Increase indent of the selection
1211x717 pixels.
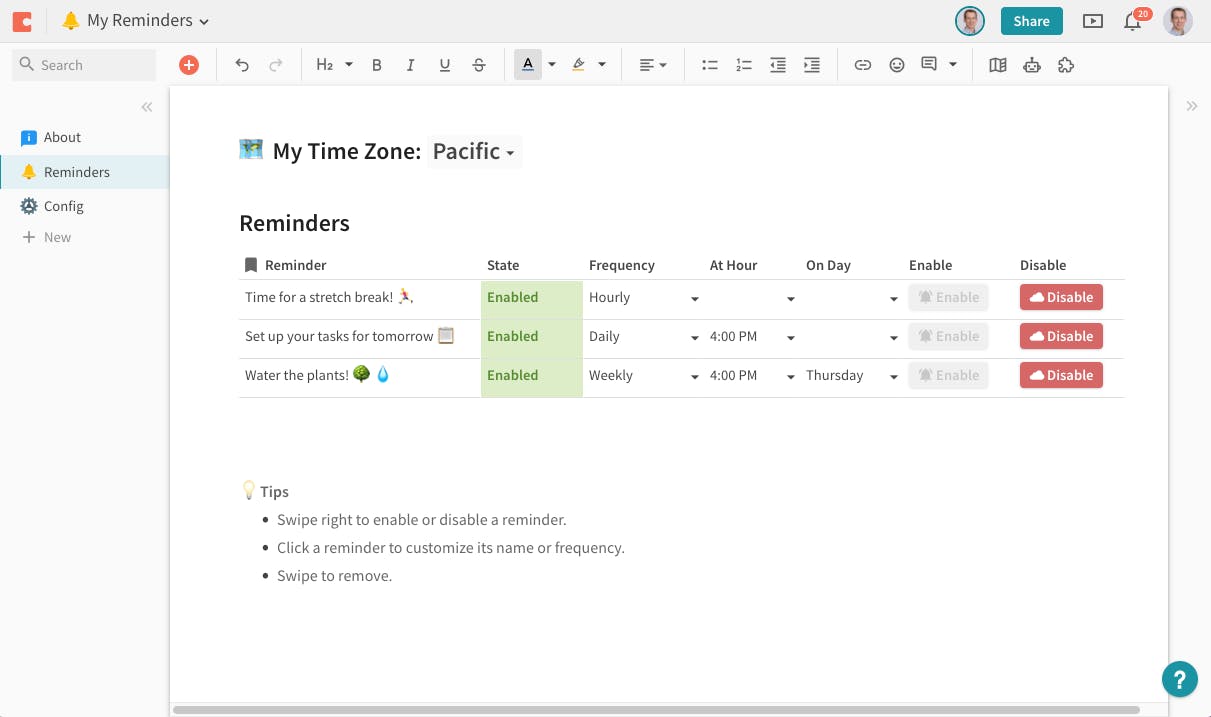(812, 65)
